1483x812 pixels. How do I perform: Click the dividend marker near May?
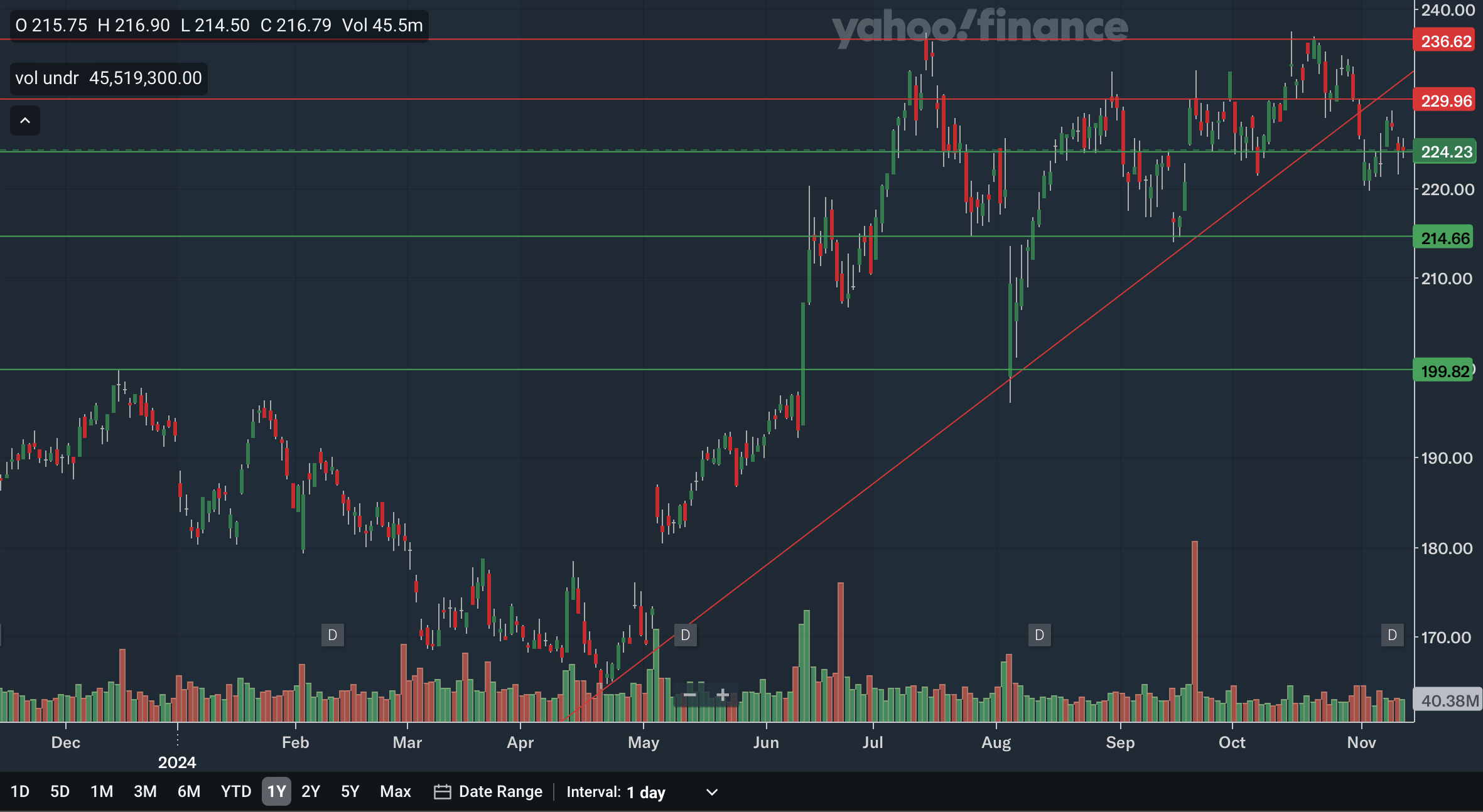pos(686,635)
